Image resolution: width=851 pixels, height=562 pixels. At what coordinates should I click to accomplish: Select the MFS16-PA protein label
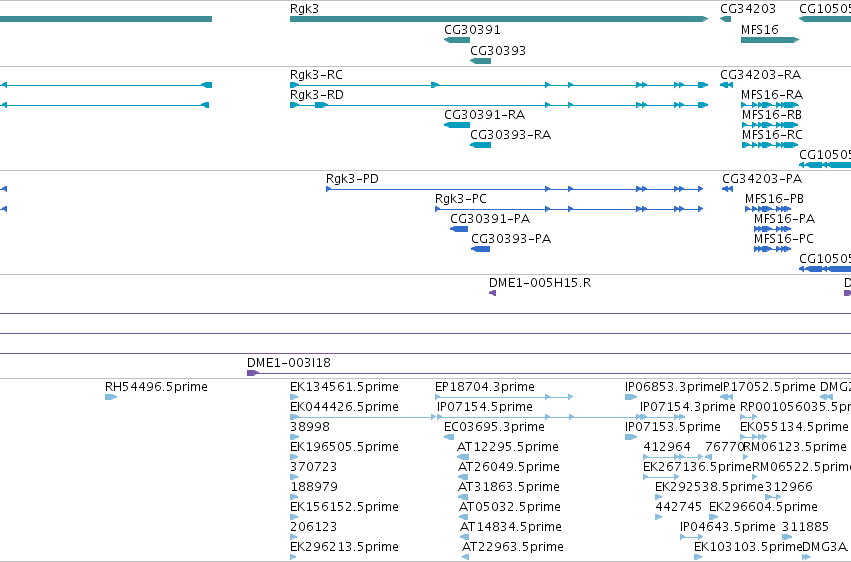[785, 219]
